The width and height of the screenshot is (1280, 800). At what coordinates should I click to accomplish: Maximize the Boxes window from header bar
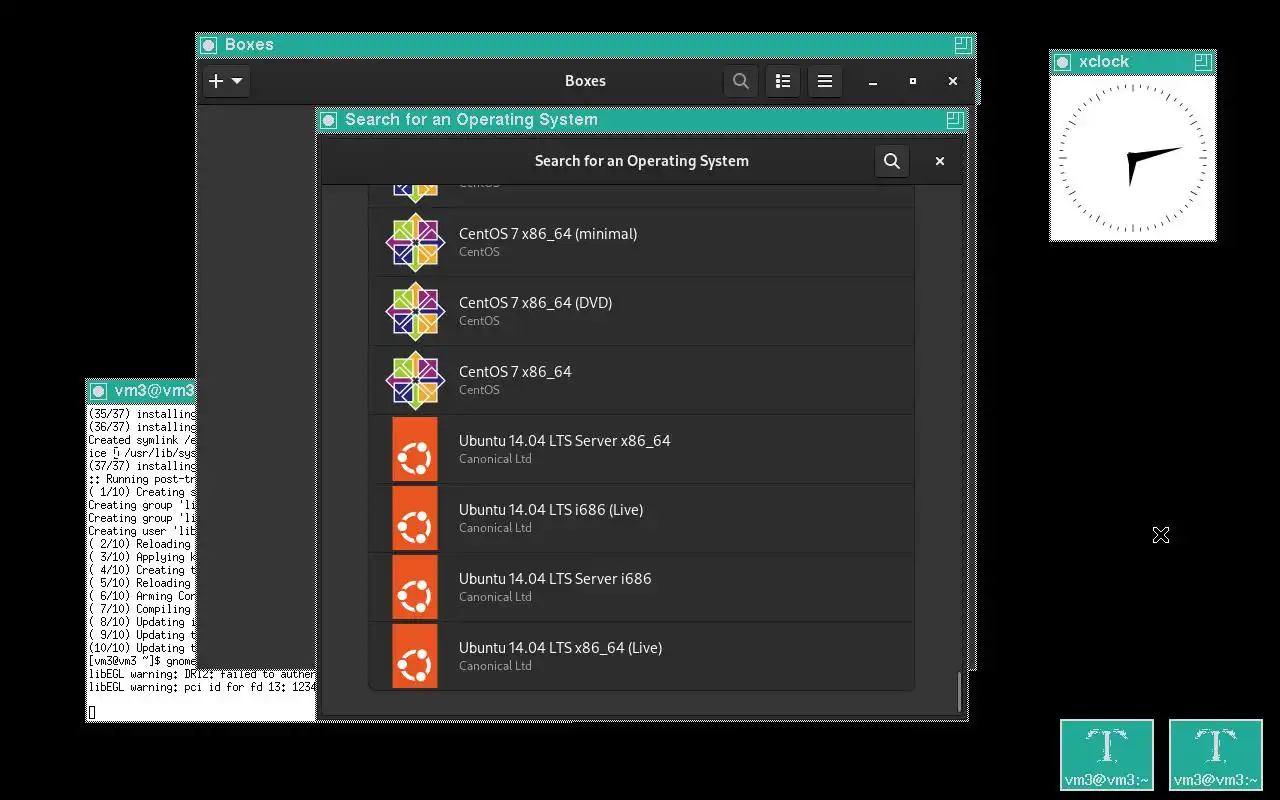click(913, 81)
